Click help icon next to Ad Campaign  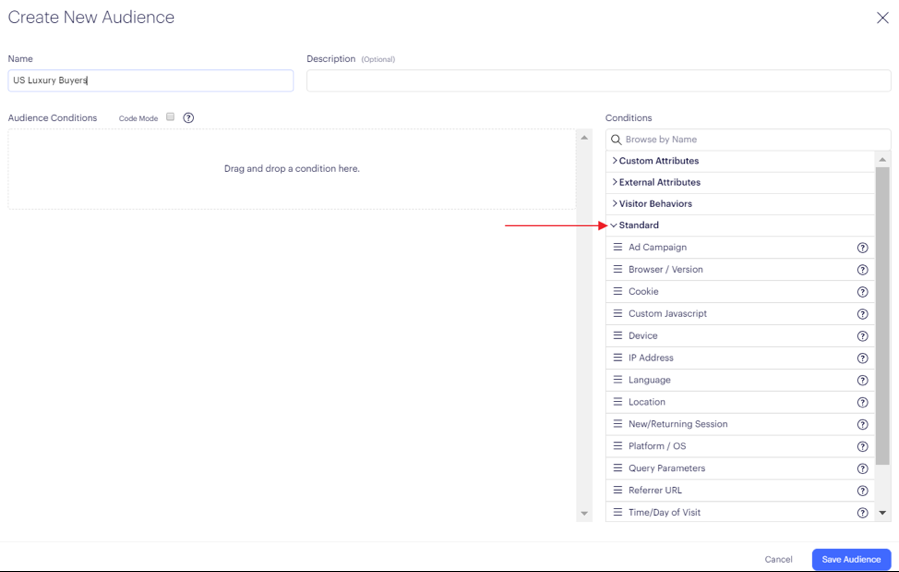pyautogui.click(x=862, y=248)
